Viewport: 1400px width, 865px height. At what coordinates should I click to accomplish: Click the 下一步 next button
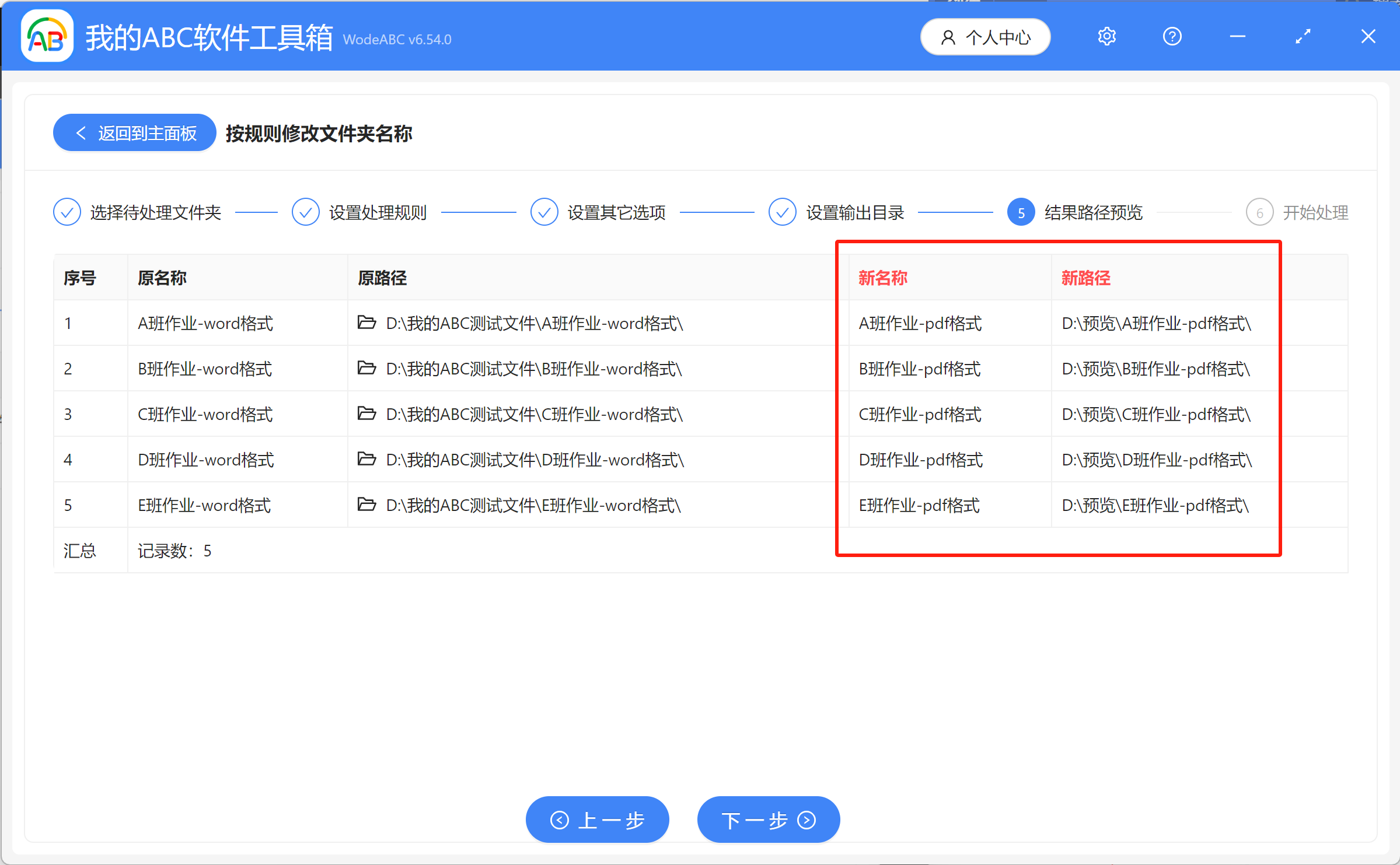click(x=768, y=820)
